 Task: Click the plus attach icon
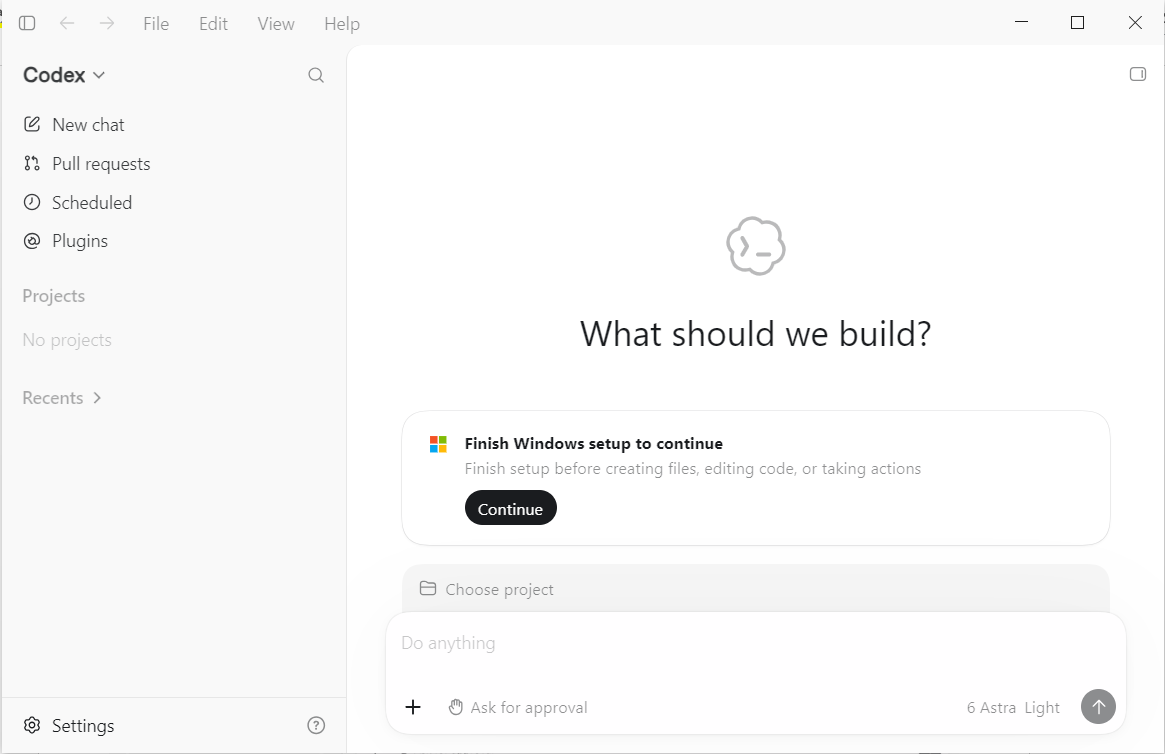(413, 707)
